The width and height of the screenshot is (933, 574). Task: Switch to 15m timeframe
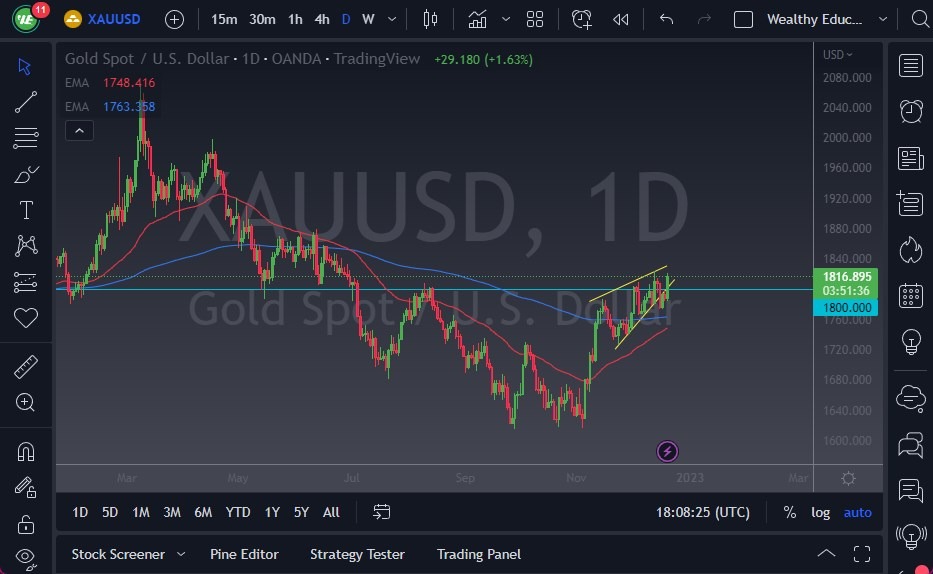tap(224, 20)
